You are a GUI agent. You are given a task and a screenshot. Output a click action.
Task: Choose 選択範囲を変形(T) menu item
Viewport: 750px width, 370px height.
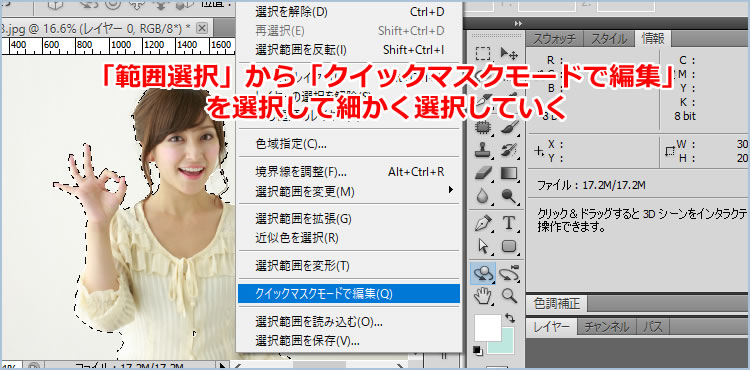coord(349,265)
